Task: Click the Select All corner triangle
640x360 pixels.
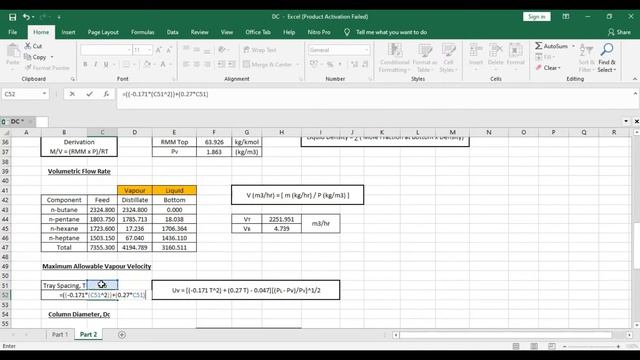Action: pos(5,132)
